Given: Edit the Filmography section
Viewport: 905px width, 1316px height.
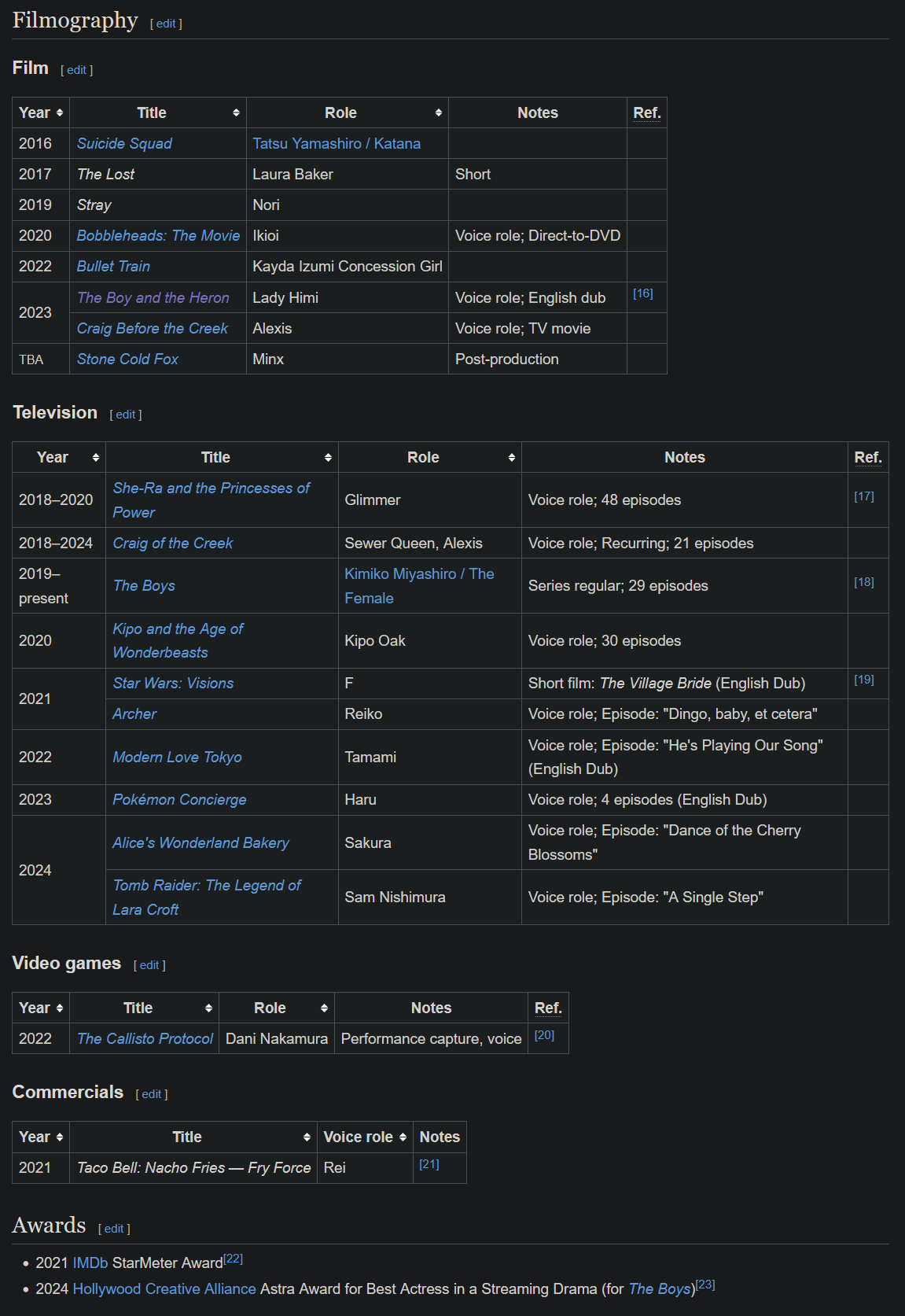Looking at the screenshot, I should 166,24.
